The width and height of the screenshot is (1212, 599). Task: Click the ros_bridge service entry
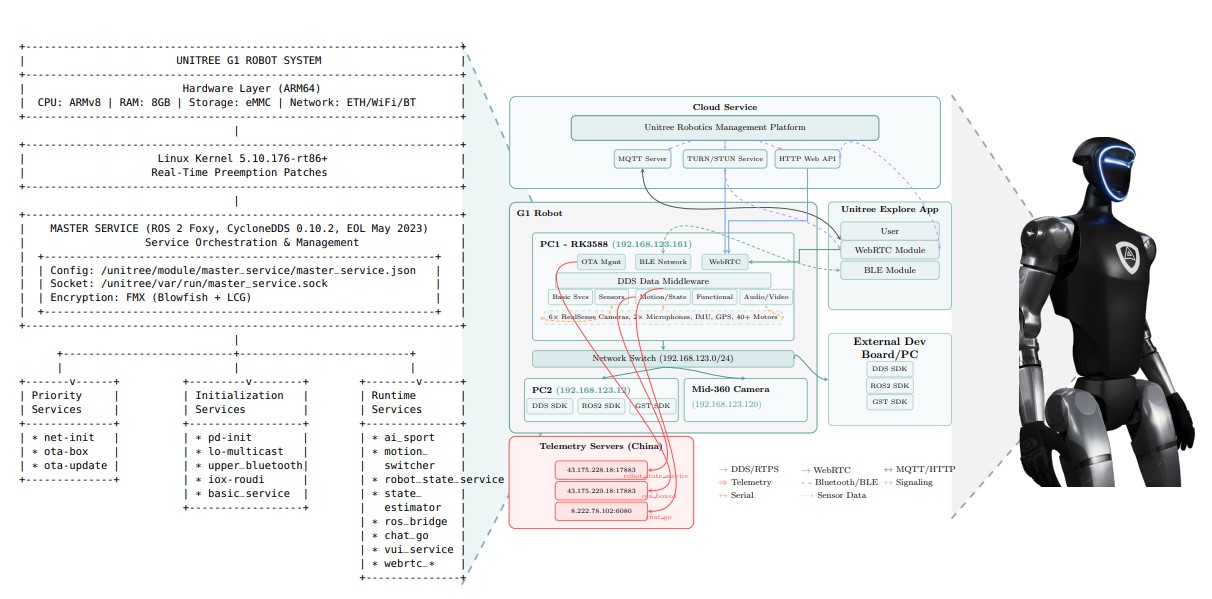(410, 521)
